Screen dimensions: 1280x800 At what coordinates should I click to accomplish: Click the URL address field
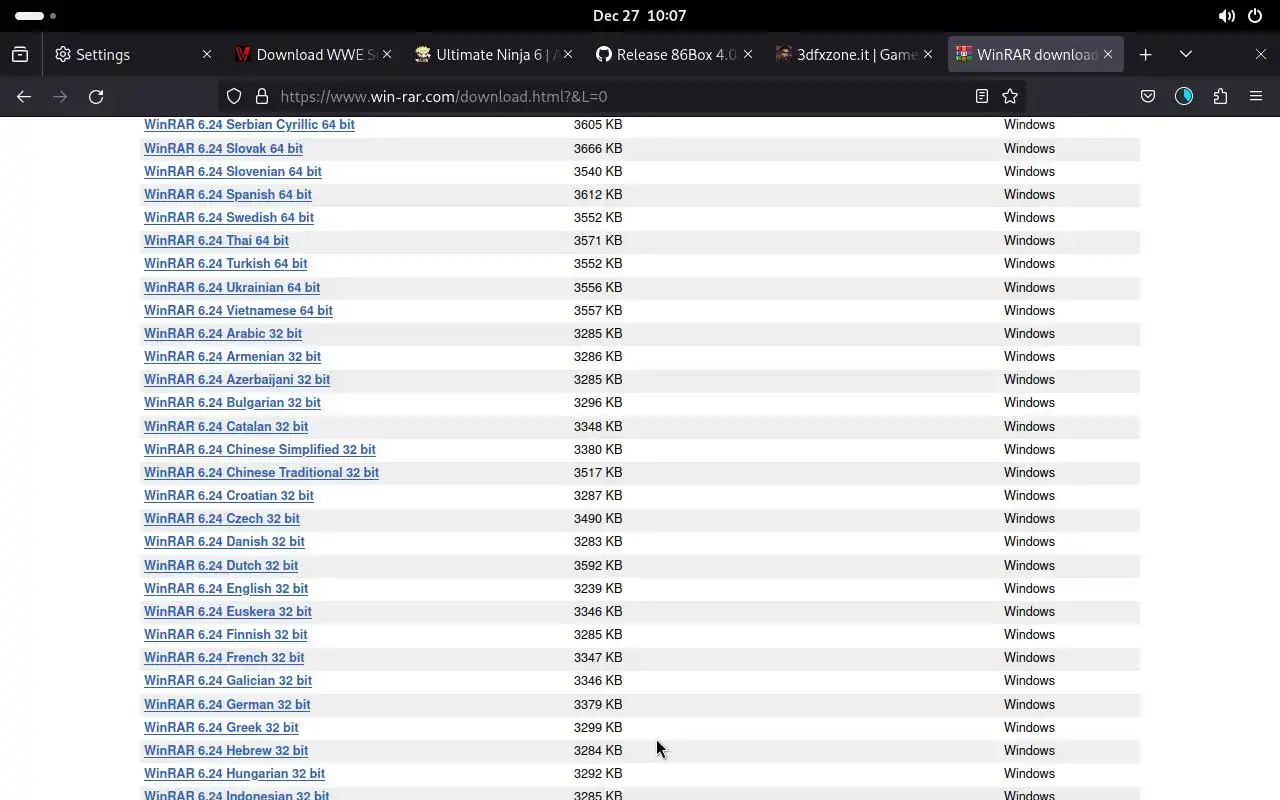(620, 96)
